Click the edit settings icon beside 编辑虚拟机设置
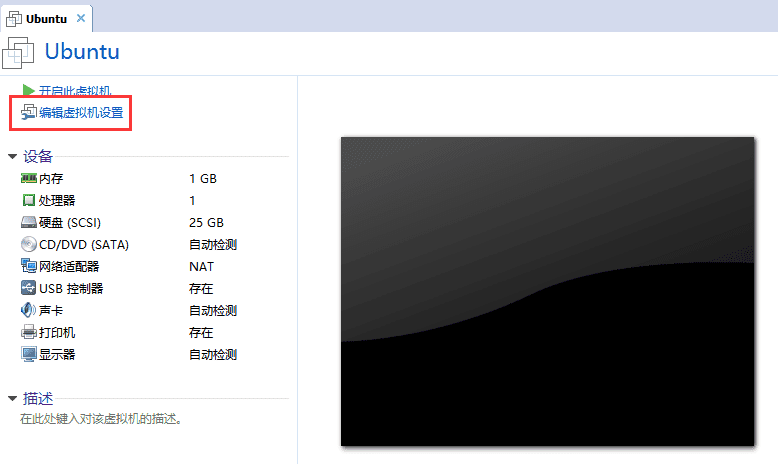Image resolution: width=778 pixels, height=464 pixels. point(28,113)
